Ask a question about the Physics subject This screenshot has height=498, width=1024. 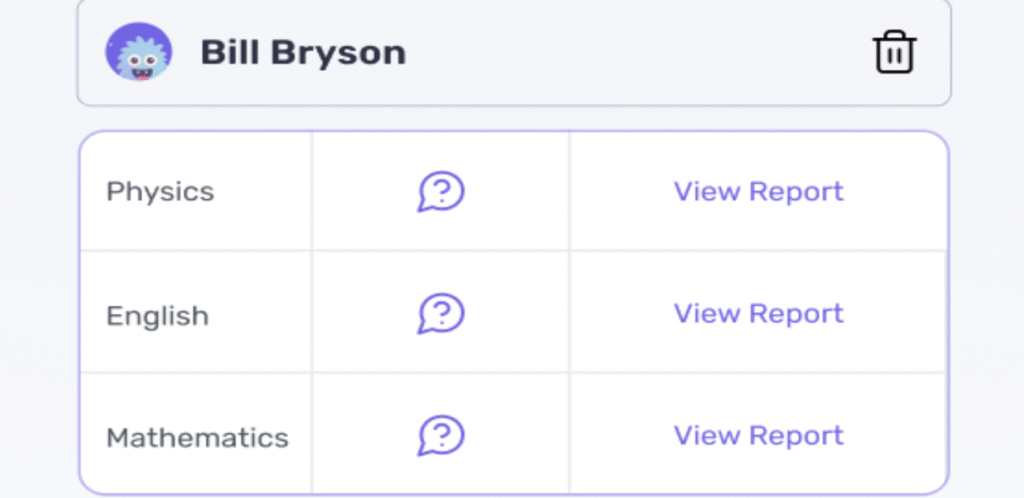click(441, 191)
